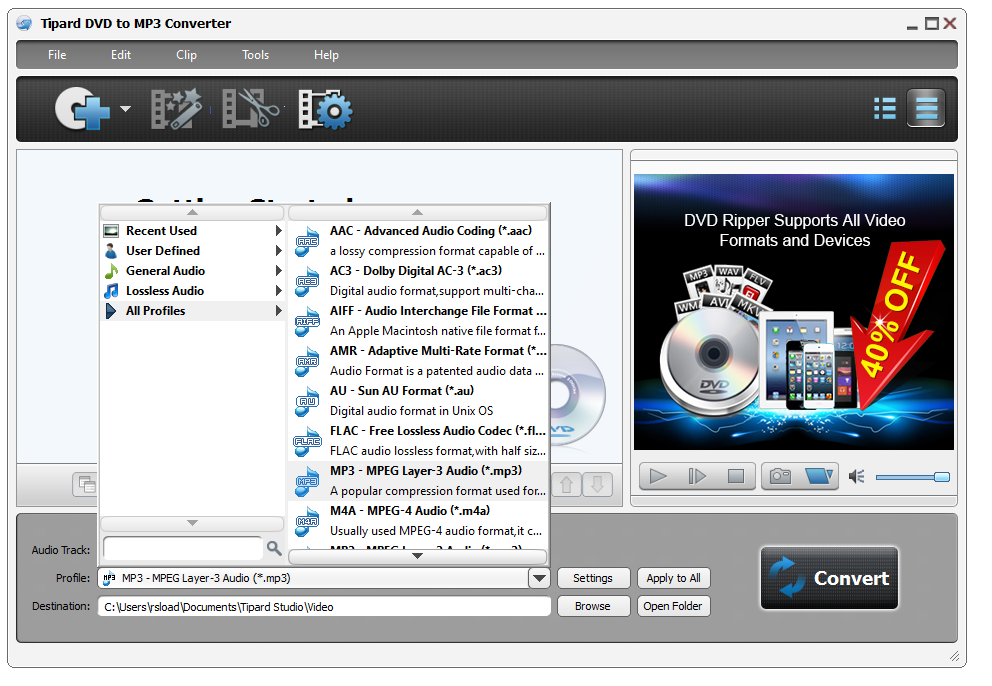The width and height of the screenshot is (992, 686).
Task: Click the format list scroll-up arrow
Action: coord(418,213)
